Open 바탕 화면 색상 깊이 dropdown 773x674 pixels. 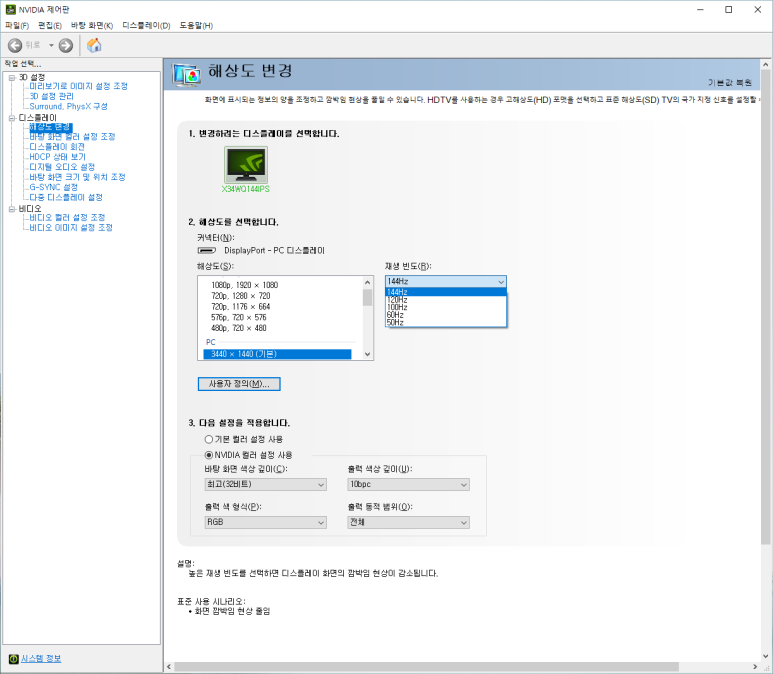coord(265,485)
